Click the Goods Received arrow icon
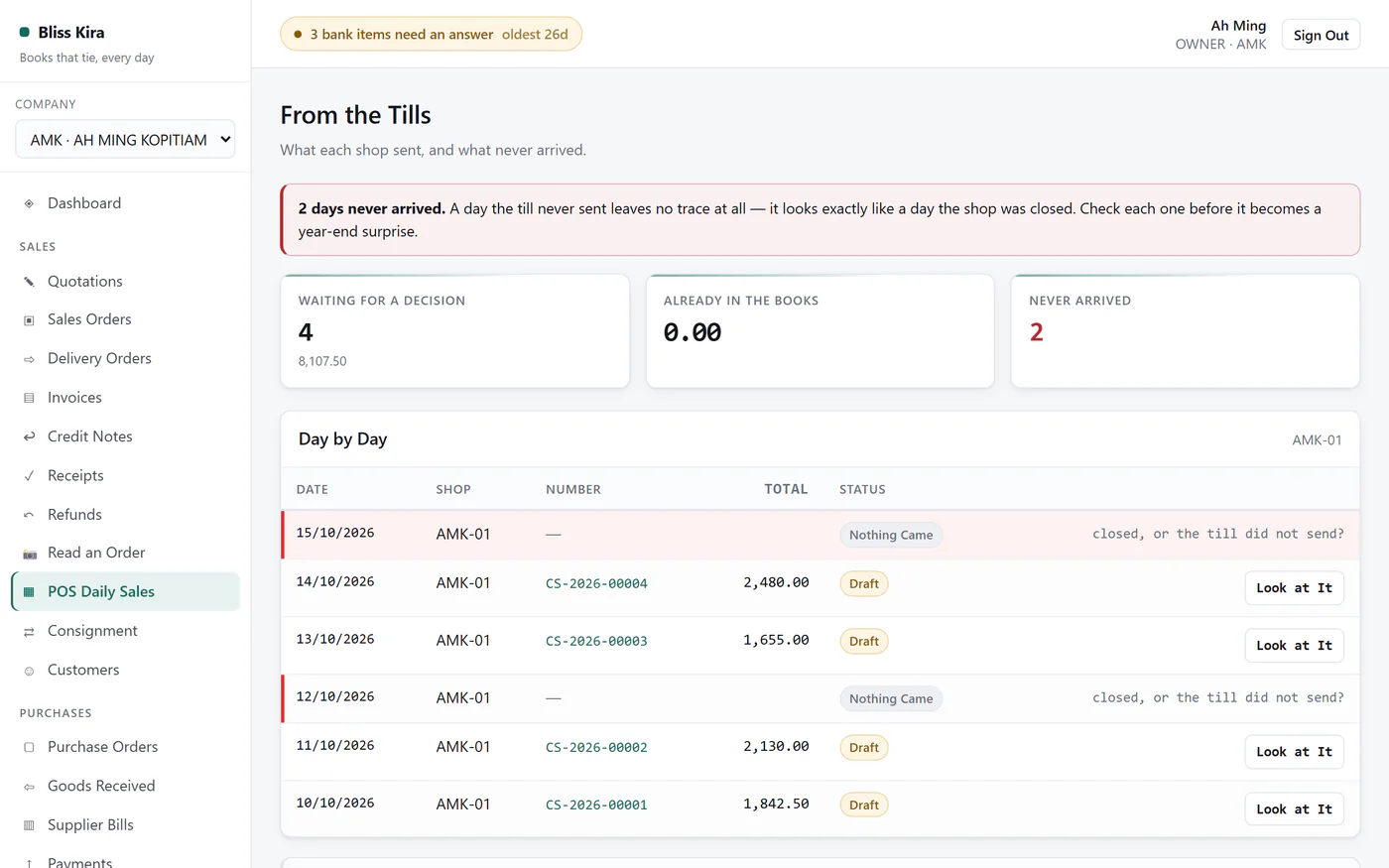Image resolution: width=1389 pixels, height=868 pixels. click(x=29, y=787)
